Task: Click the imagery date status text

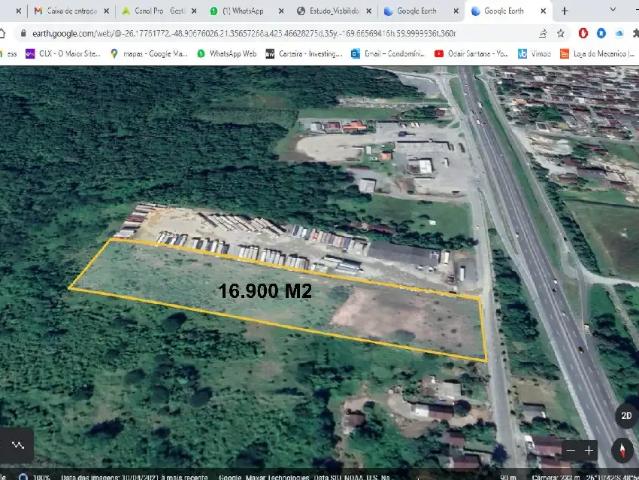Action: click(134, 477)
